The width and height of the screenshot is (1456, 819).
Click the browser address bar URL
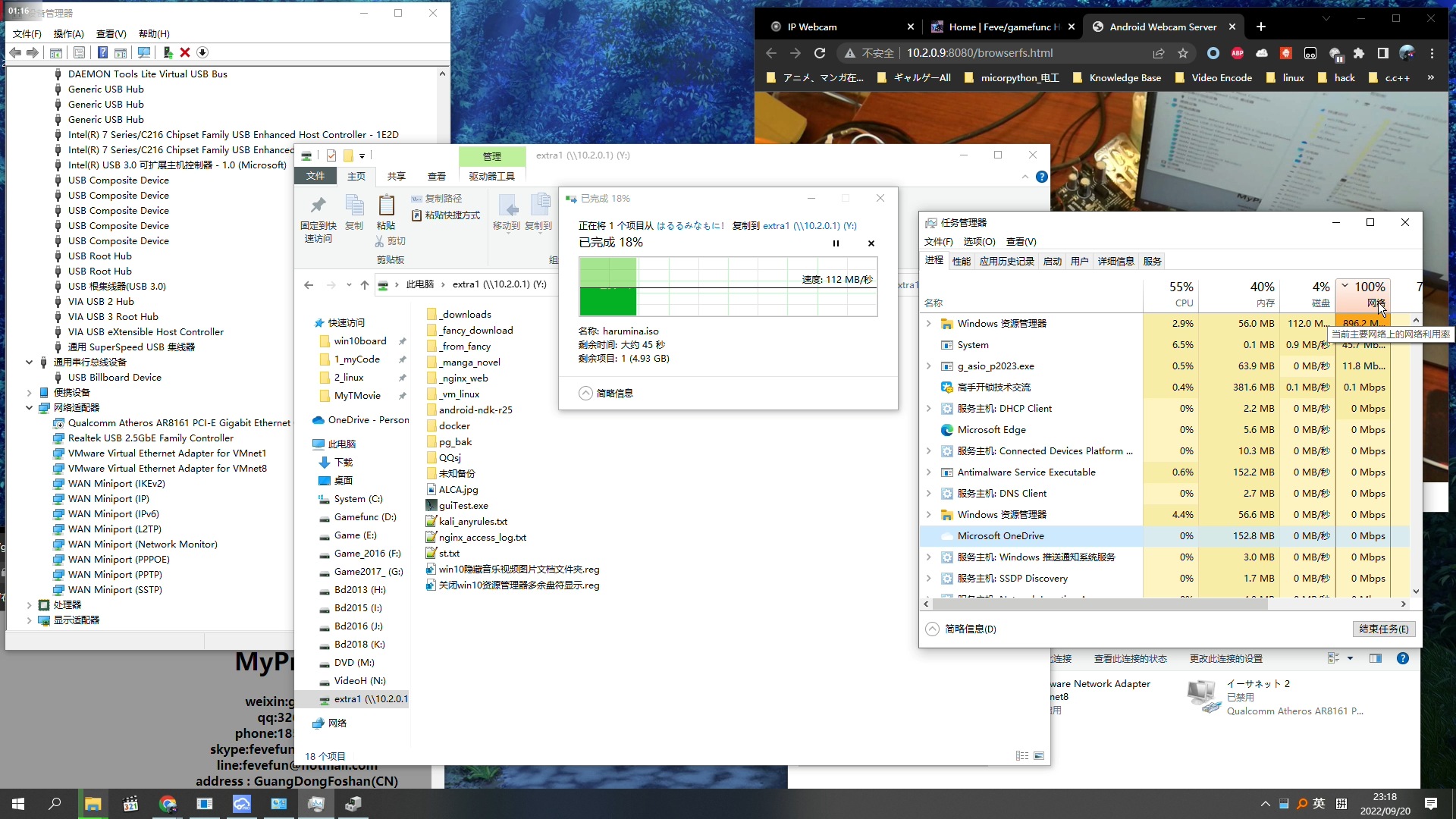pos(980,53)
